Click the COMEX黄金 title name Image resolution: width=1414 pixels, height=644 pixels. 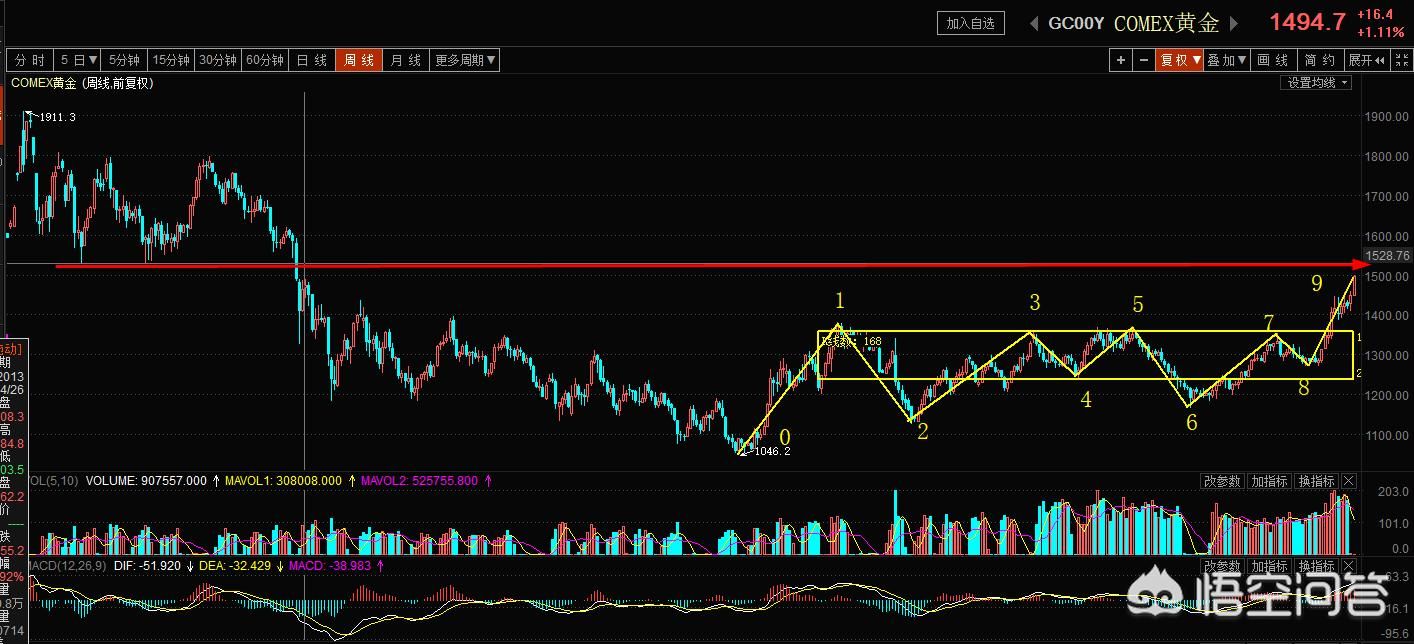click(1167, 23)
